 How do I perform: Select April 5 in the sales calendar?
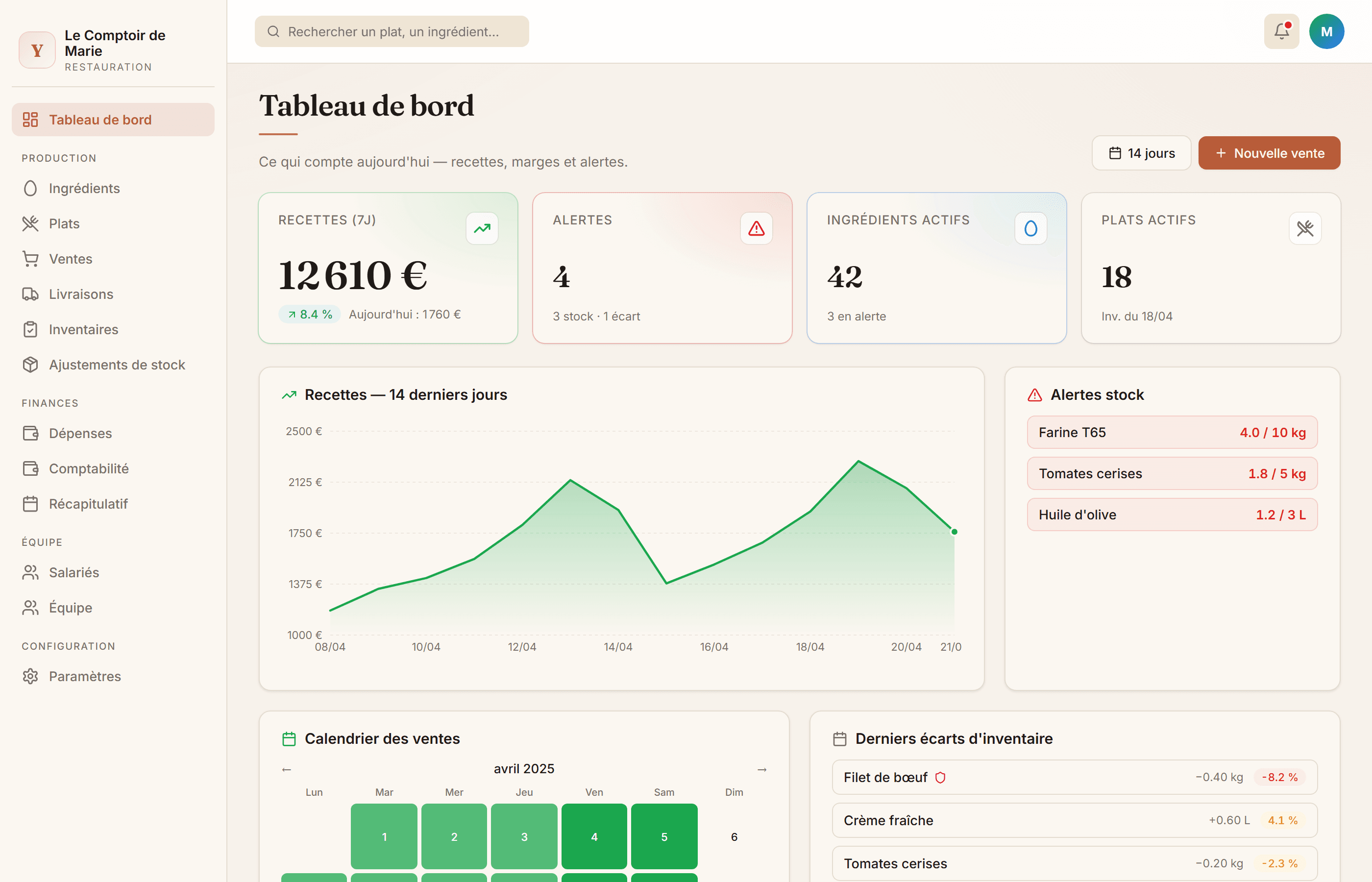coord(663,836)
